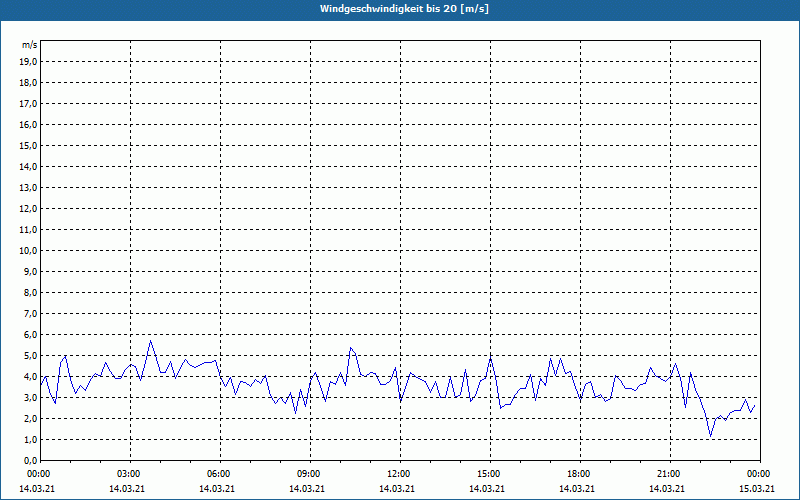Screen dimensions: 800x500
Task: Click the "15:00" time label
Action: point(490,474)
